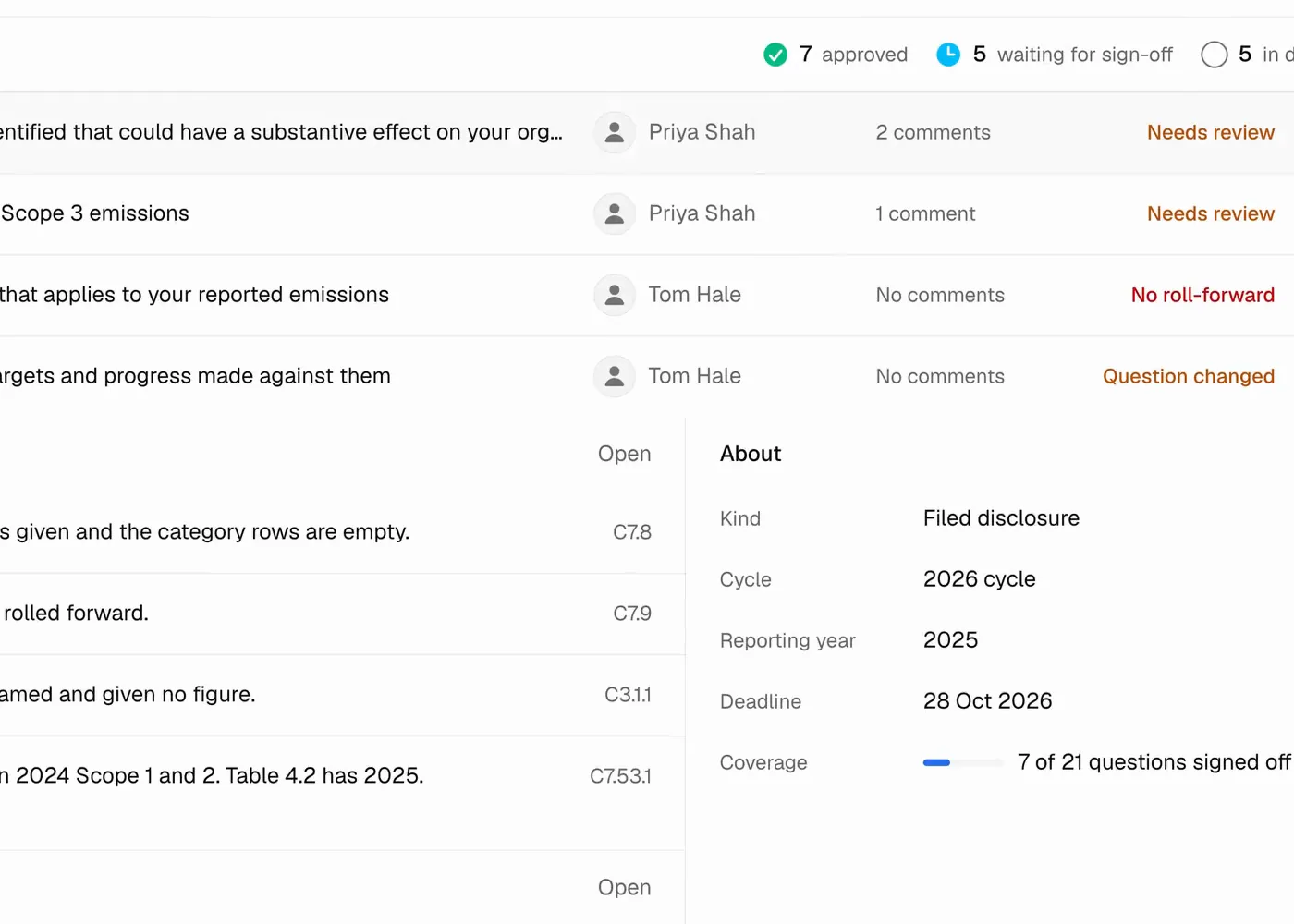
Task: Click No comments on reported emissions row
Action: (940, 296)
